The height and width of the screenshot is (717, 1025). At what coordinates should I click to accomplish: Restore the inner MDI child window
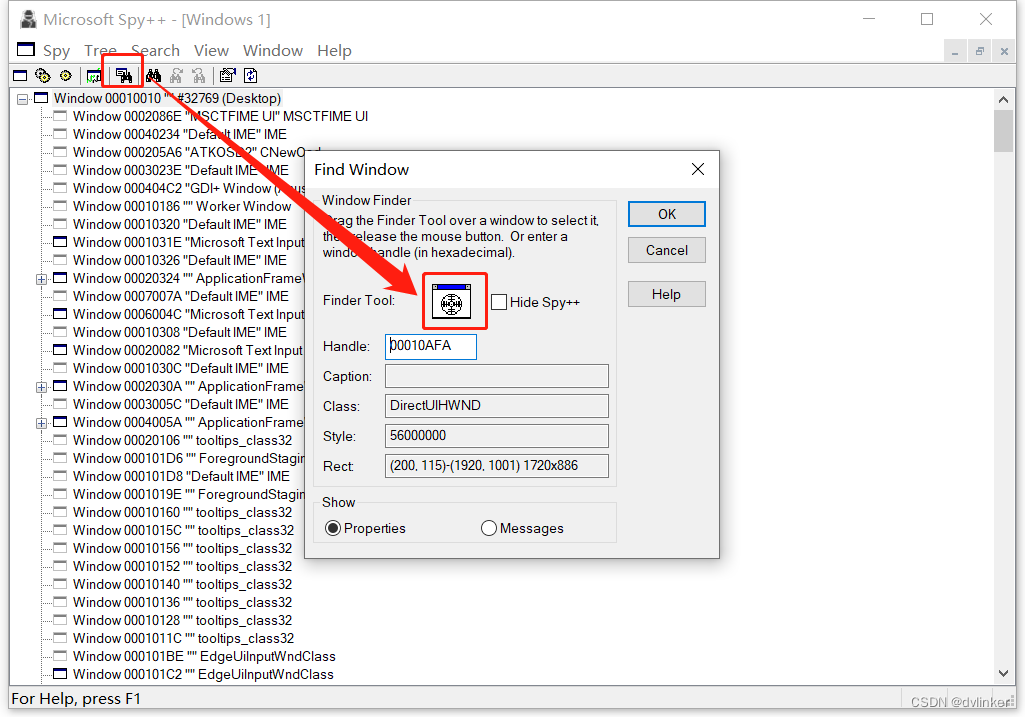980,51
